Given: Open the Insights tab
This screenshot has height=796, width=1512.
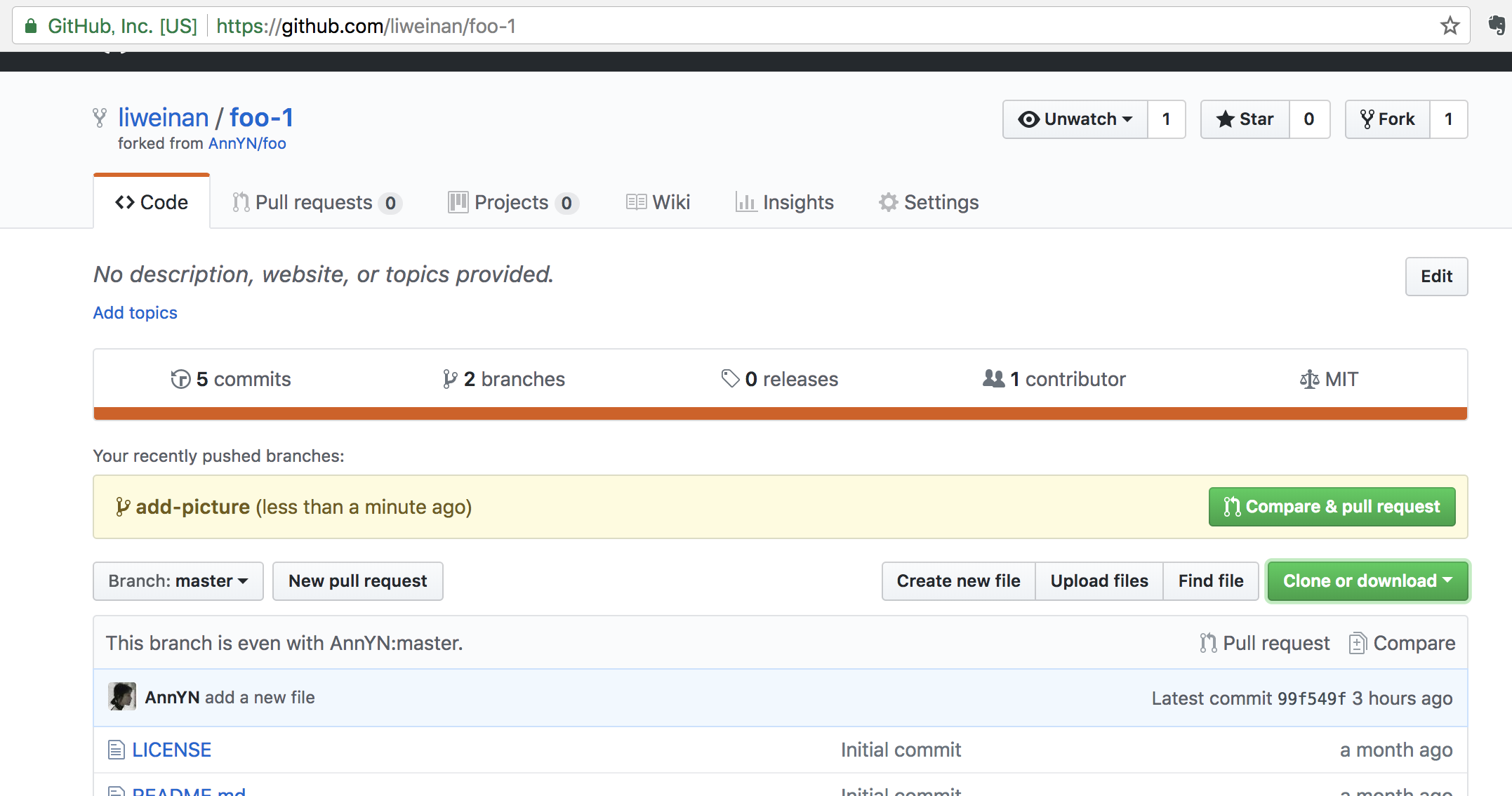Looking at the screenshot, I should pyautogui.click(x=785, y=202).
